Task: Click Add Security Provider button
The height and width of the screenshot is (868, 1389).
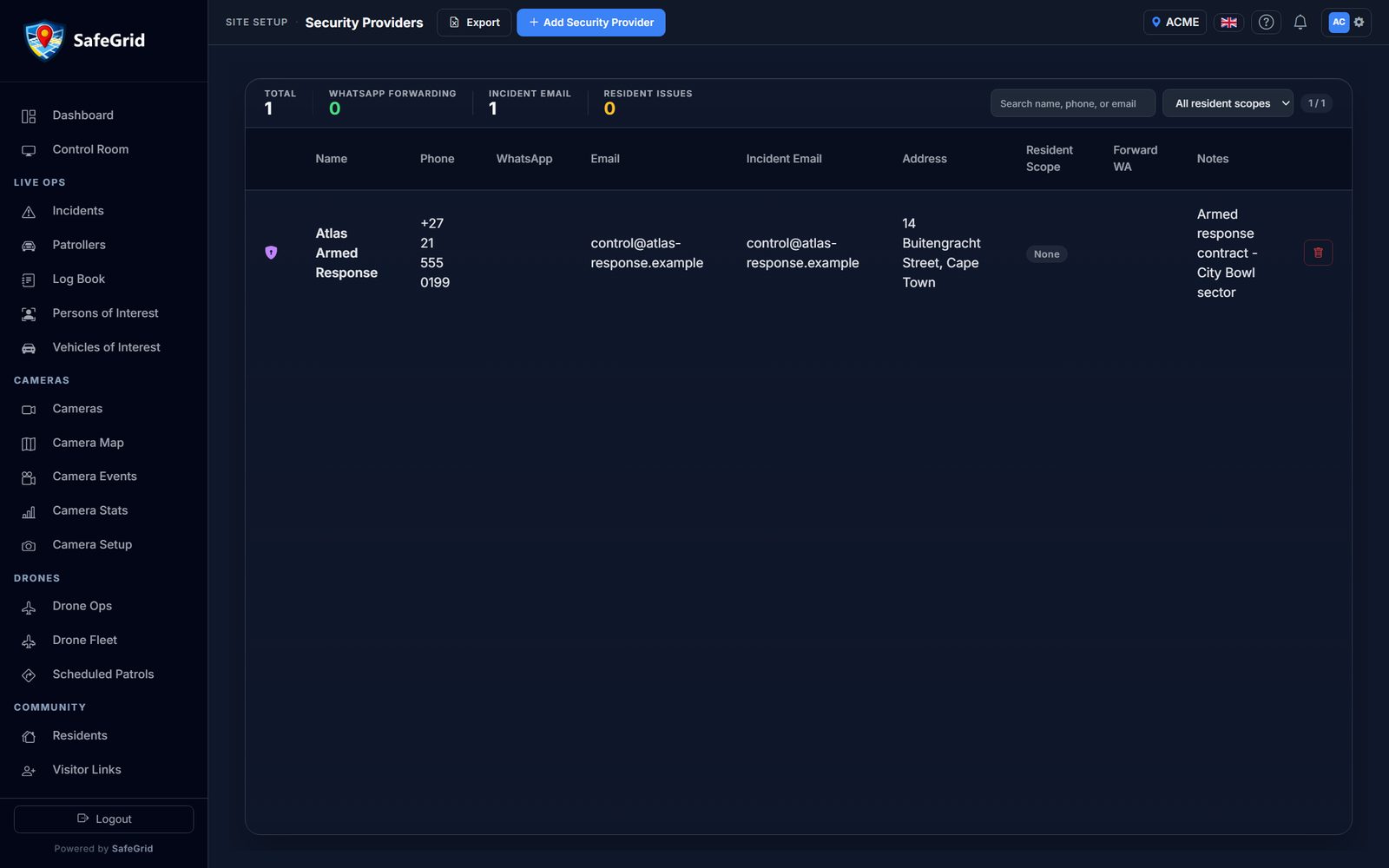Action: click(x=591, y=23)
